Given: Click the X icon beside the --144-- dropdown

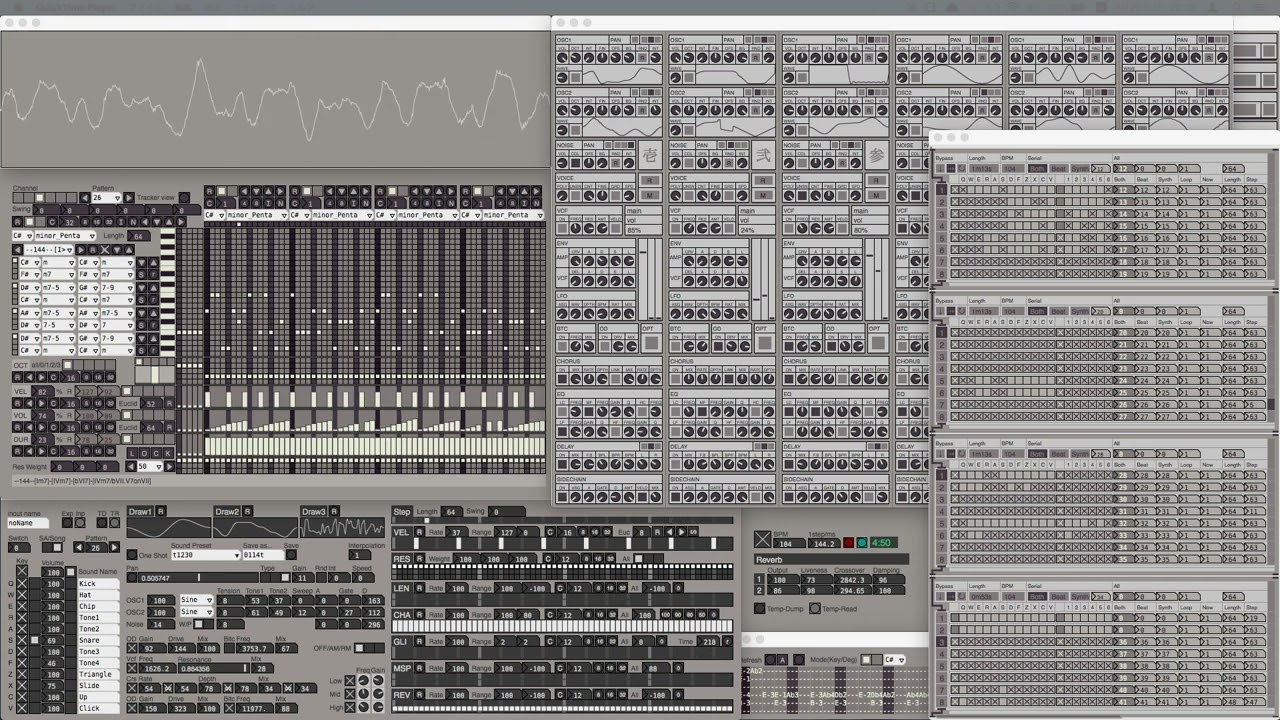Looking at the screenshot, I should coord(105,249).
